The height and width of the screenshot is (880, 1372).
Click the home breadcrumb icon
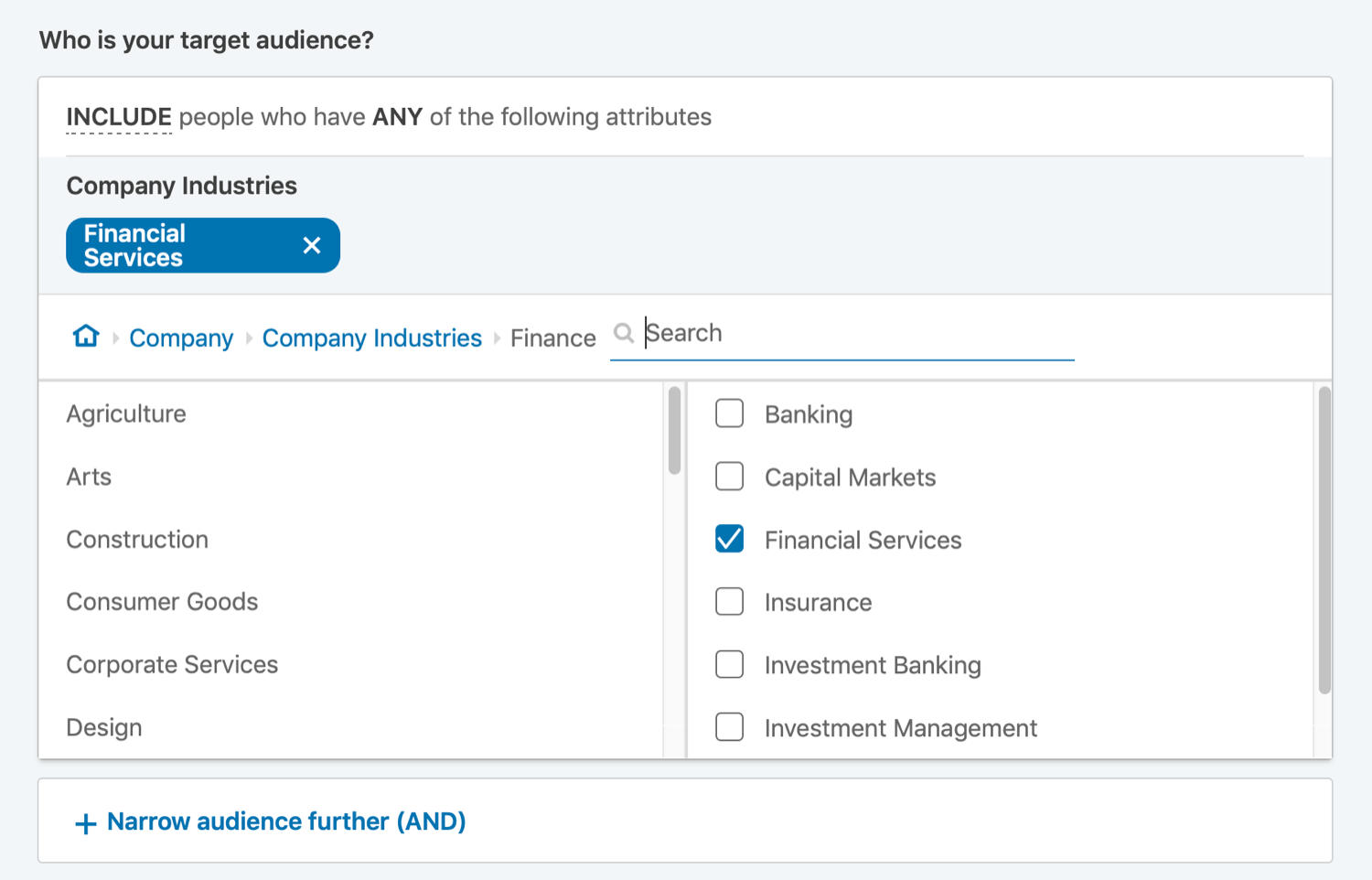86,337
